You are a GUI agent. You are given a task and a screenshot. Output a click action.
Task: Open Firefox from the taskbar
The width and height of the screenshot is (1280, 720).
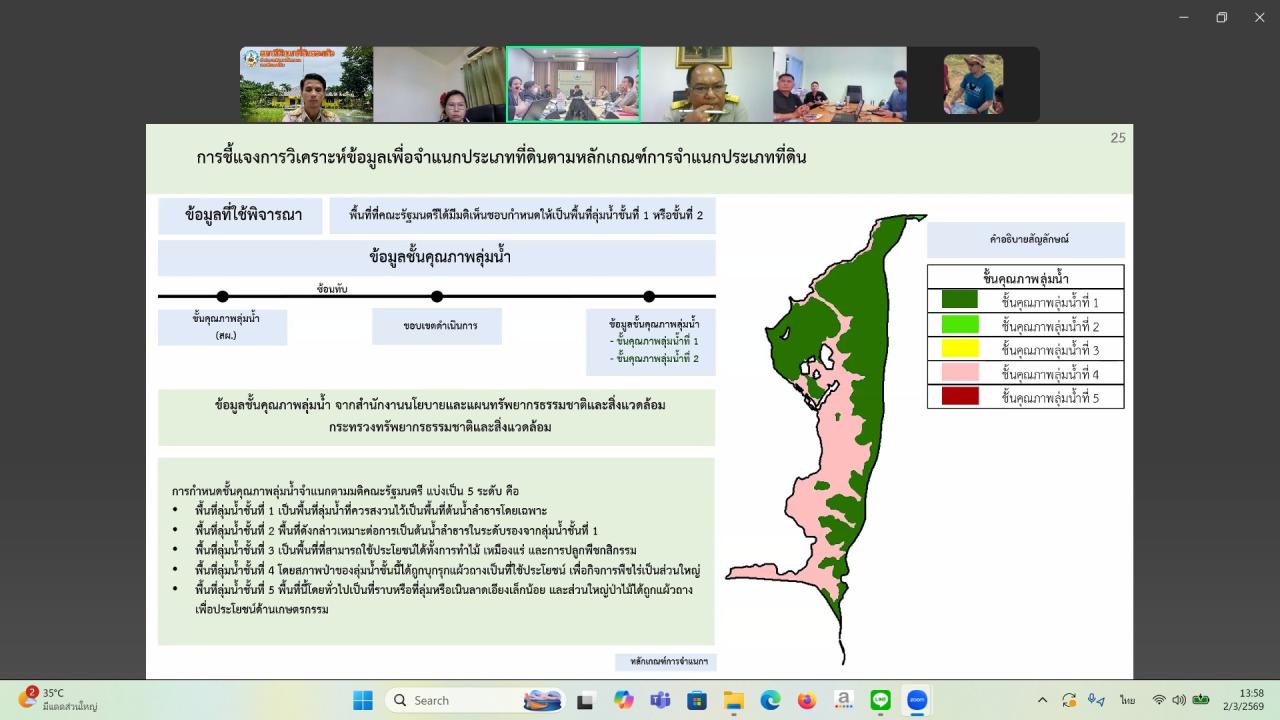(806, 700)
